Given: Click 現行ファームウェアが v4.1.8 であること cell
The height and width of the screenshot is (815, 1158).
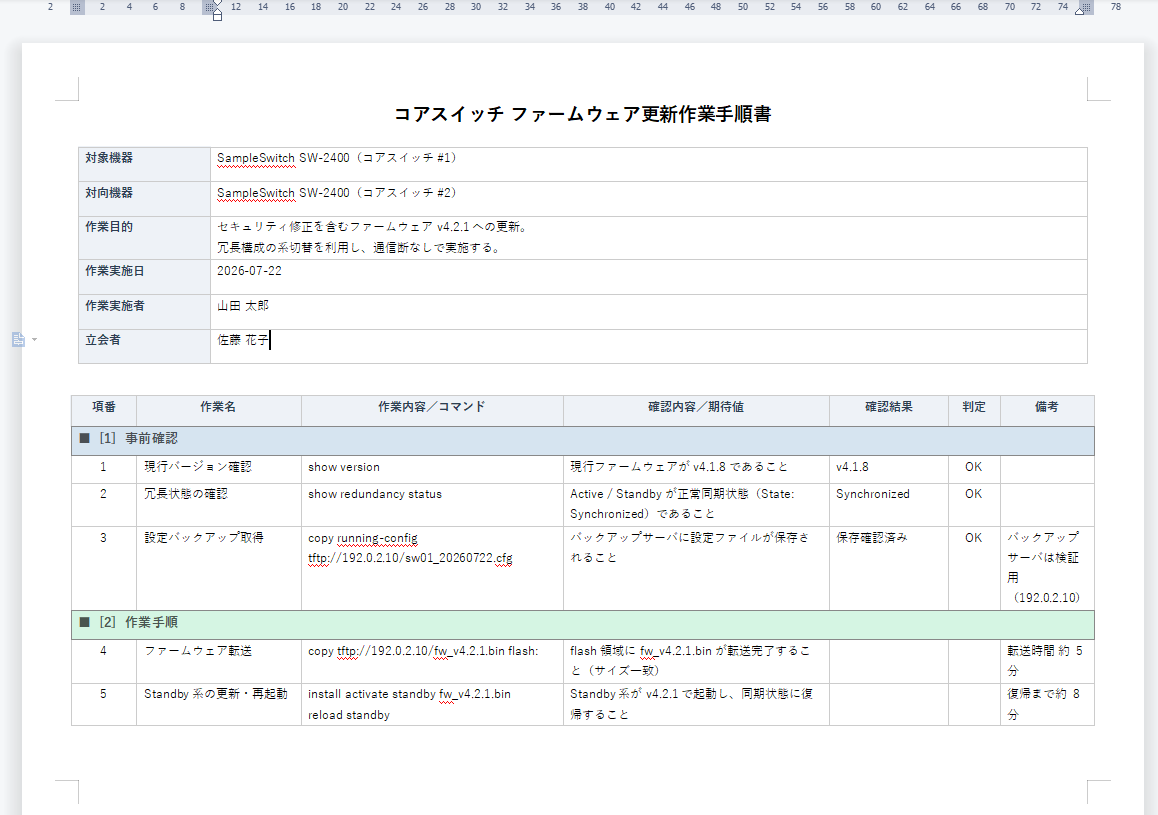Looking at the screenshot, I should (x=696, y=470).
